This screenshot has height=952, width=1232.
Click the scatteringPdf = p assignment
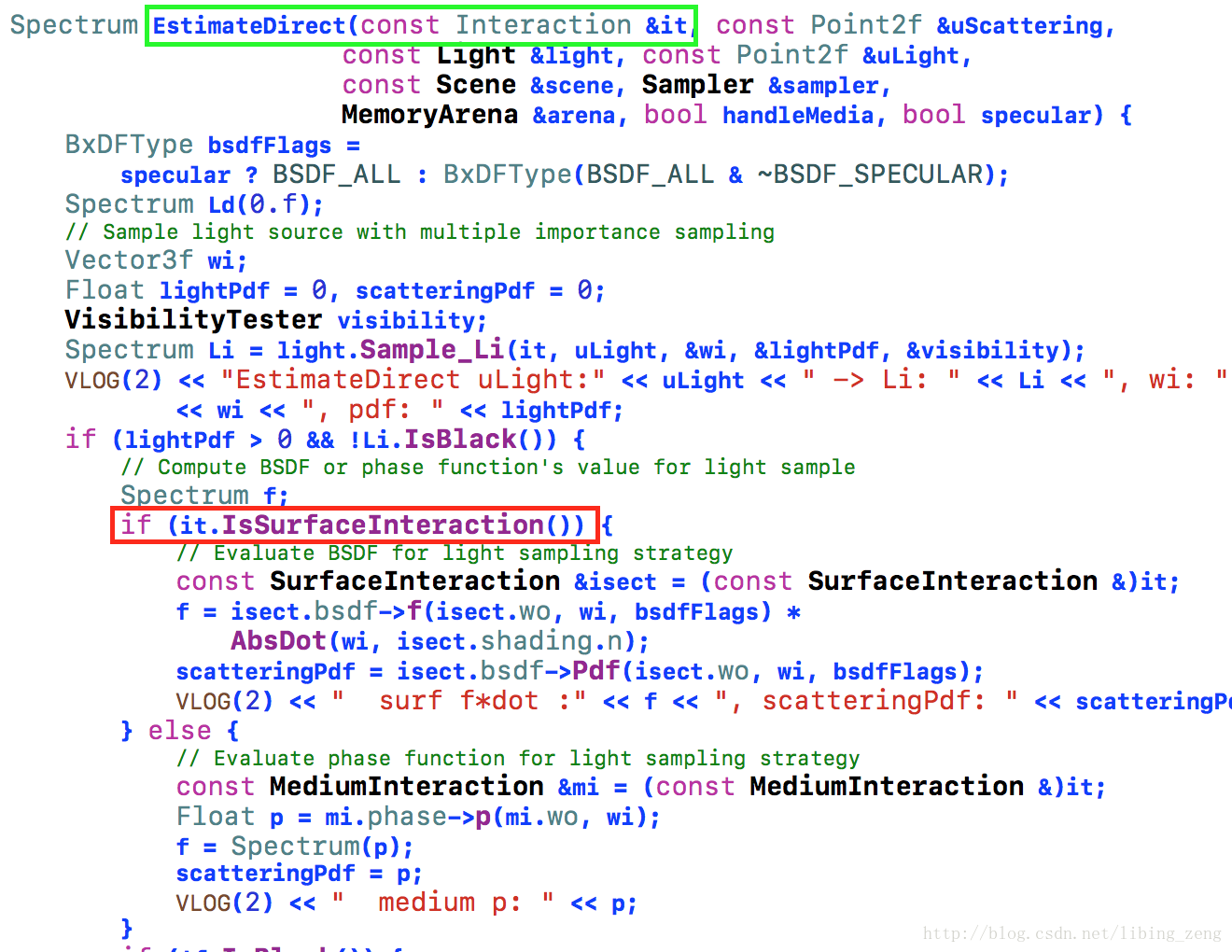[299, 874]
